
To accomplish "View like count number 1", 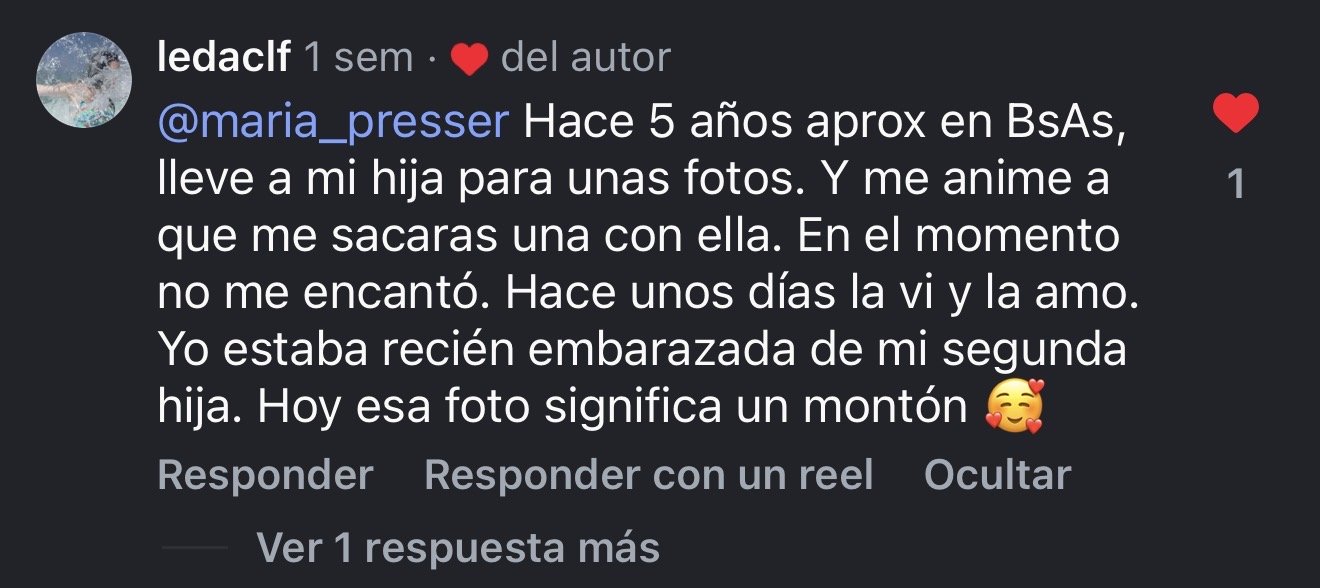I will point(1236,184).
